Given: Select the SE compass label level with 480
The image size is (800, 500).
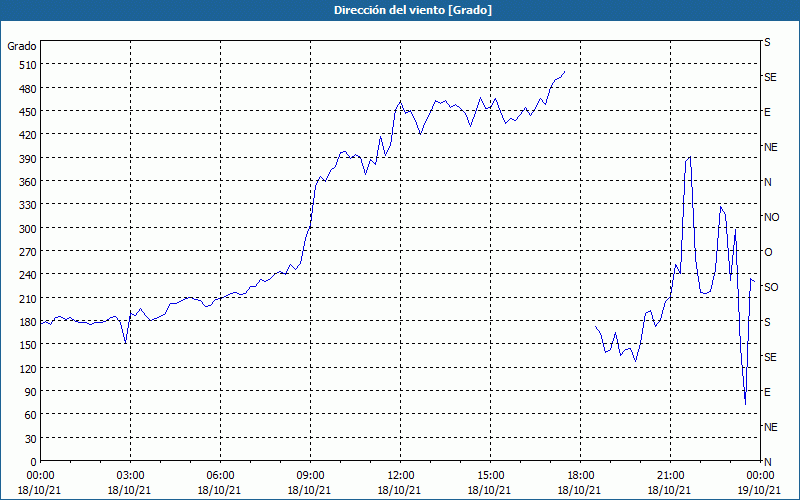Looking at the screenshot, I should pos(770,77).
